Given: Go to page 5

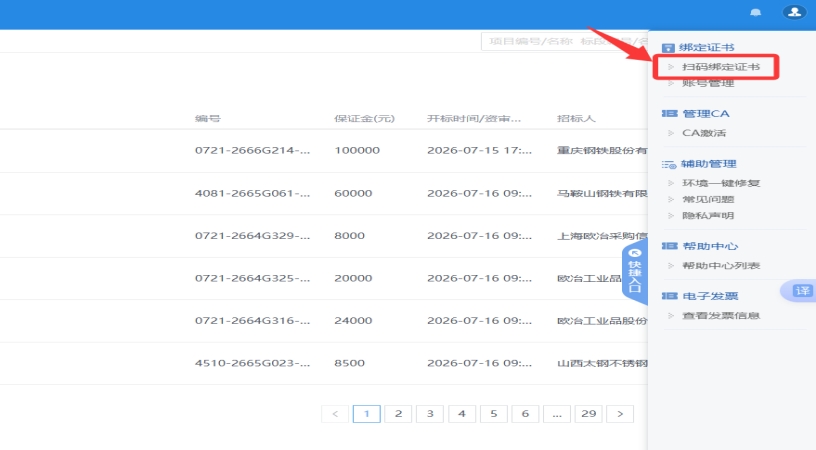Looking at the screenshot, I should (493, 414).
